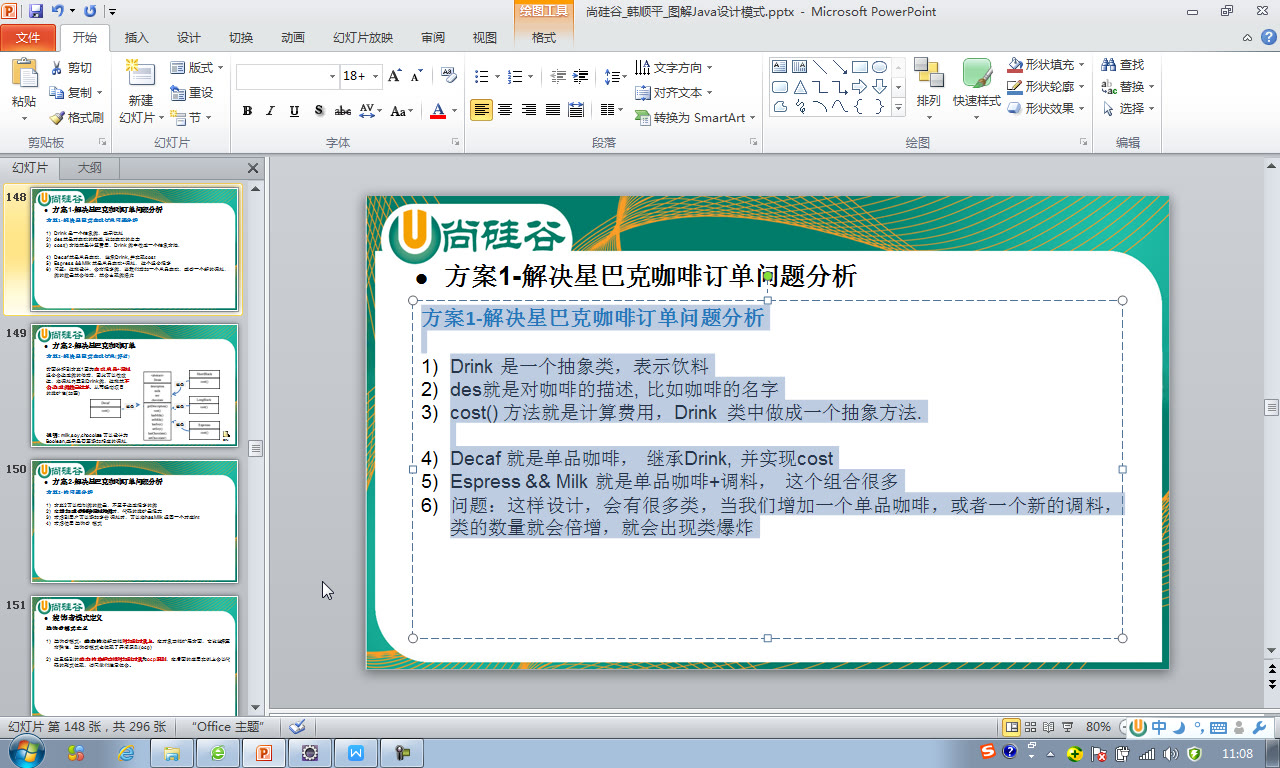Open the font size 18+ dropdown
The width and height of the screenshot is (1280, 768).
(x=374, y=76)
